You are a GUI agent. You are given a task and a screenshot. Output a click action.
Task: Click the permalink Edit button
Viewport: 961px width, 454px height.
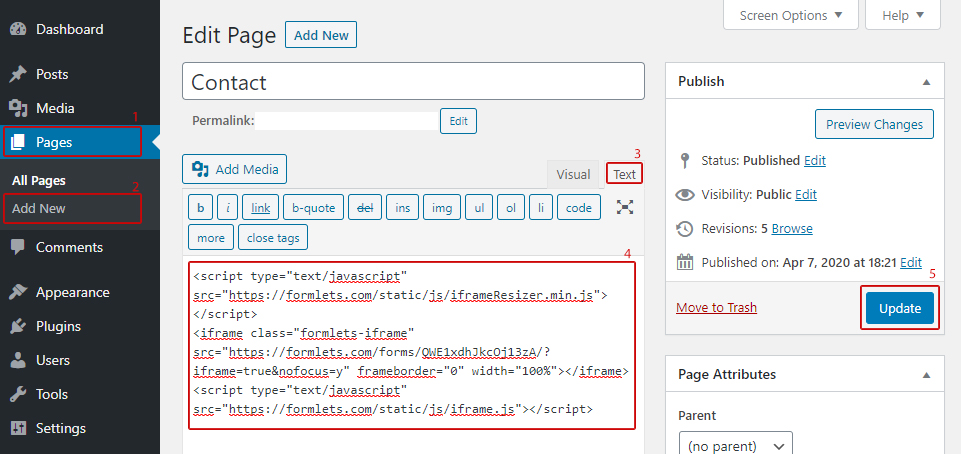coord(458,121)
